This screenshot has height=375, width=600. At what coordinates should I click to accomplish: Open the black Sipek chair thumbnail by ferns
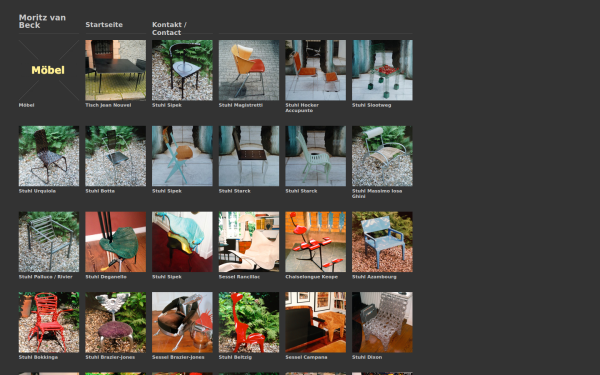[182, 70]
